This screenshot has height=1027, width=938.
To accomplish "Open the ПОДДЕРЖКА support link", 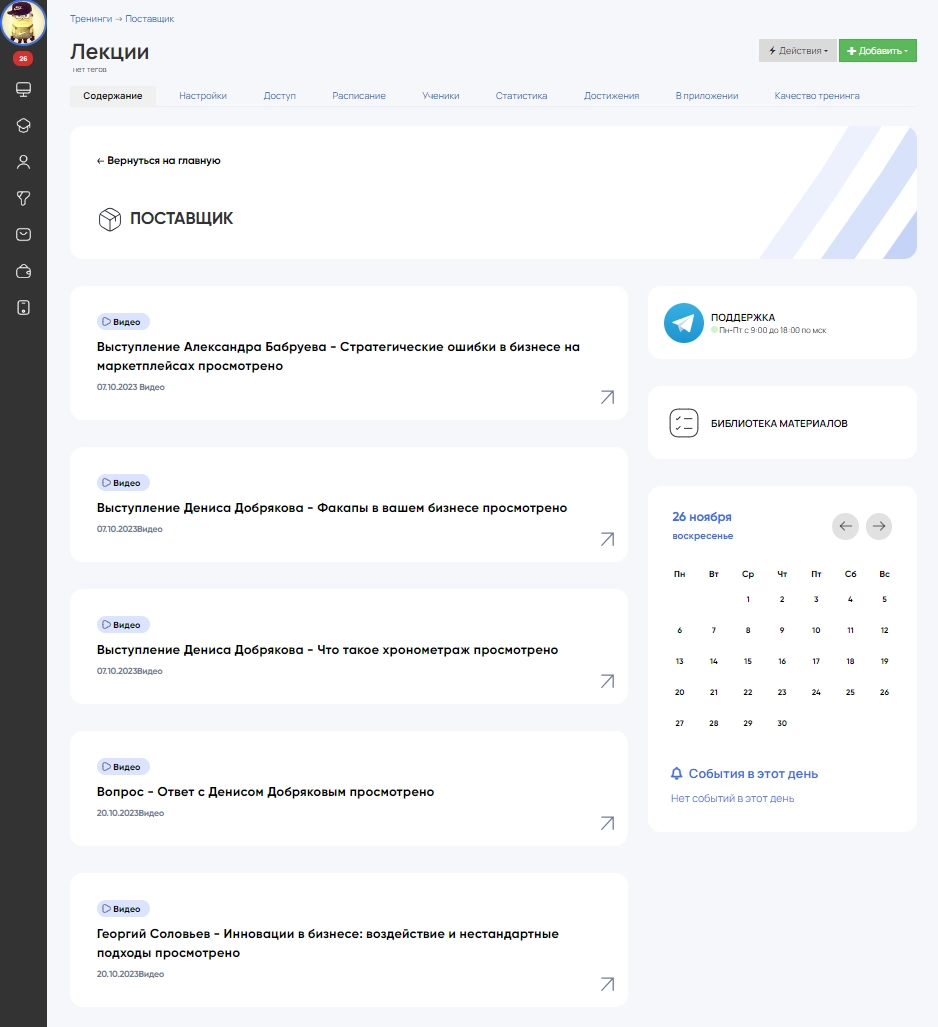I will click(x=743, y=317).
